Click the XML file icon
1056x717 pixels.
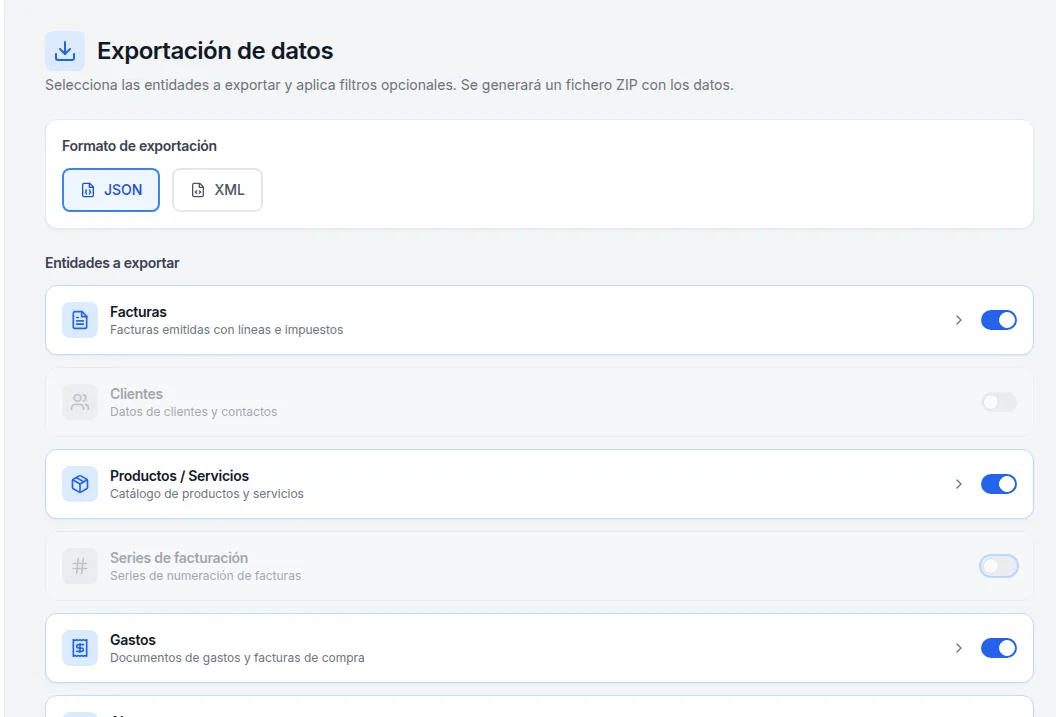coord(197,189)
